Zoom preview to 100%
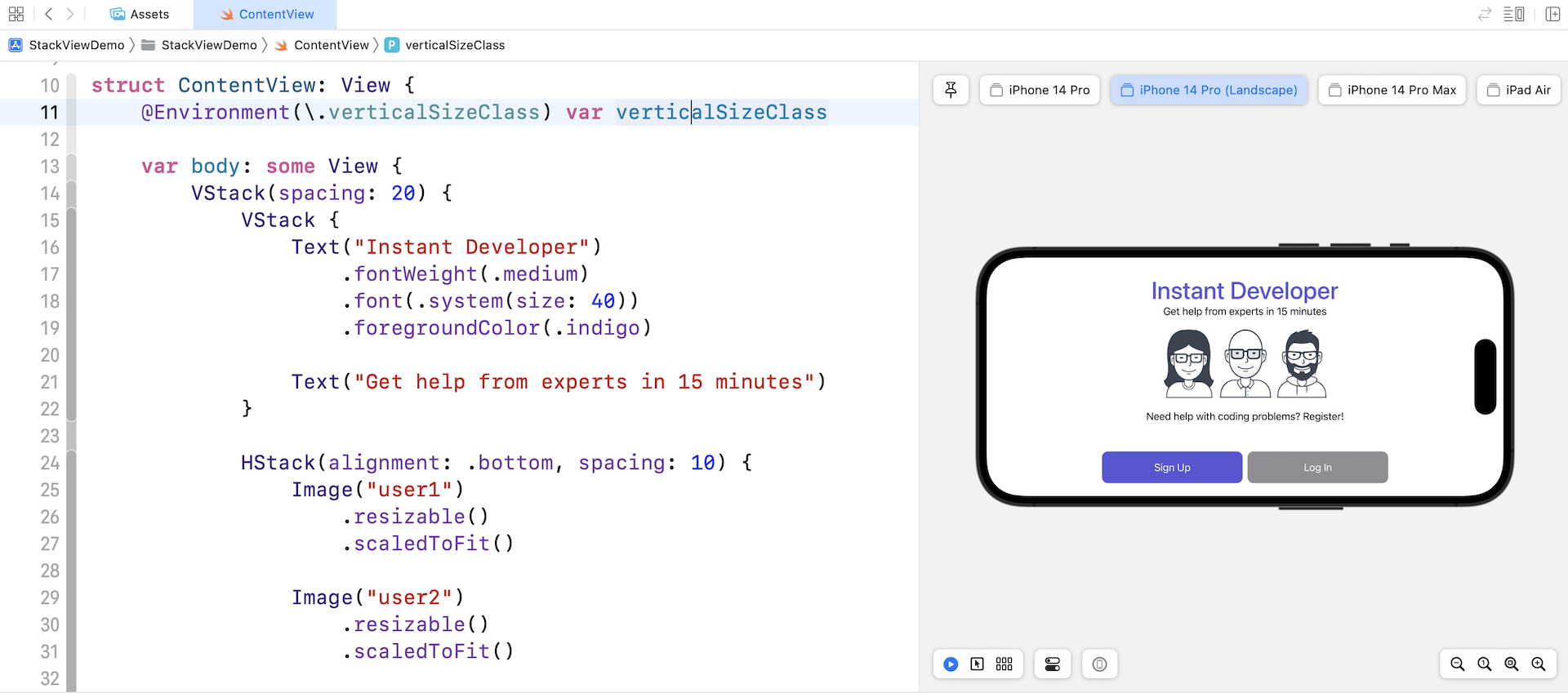 pyautogui.click(x=1485, y=664)
